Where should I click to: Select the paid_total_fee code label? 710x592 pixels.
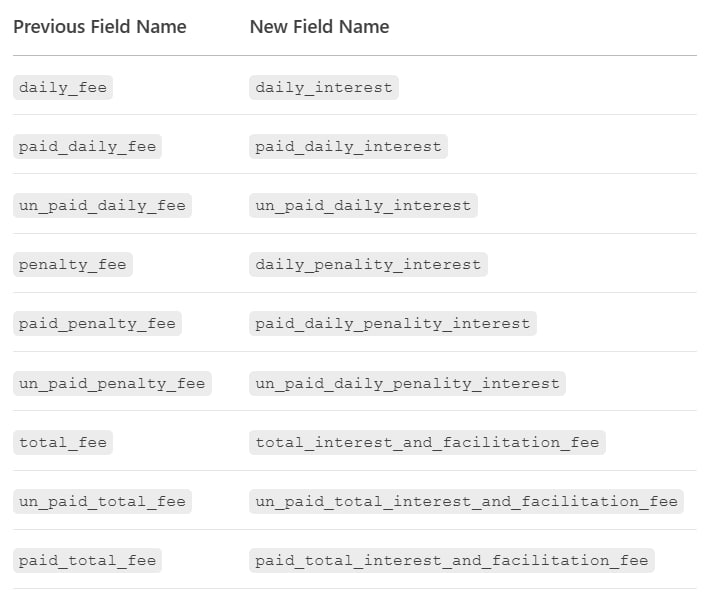[87, 560]
